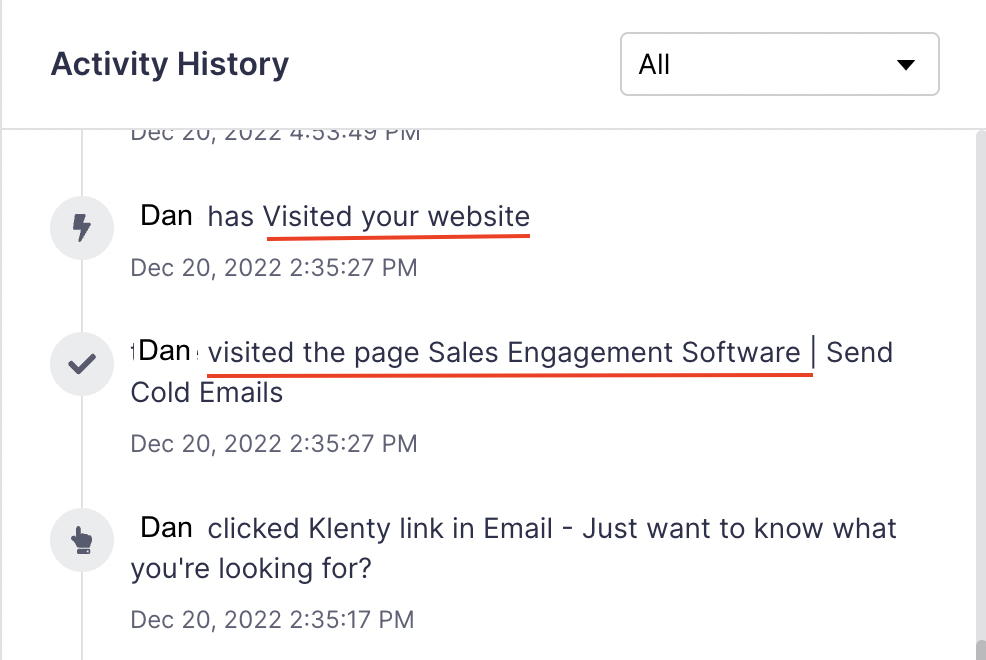
Task: Click the 2:35:17 PM timestamp
Action: pyautogui.click(x=272, y=619)
